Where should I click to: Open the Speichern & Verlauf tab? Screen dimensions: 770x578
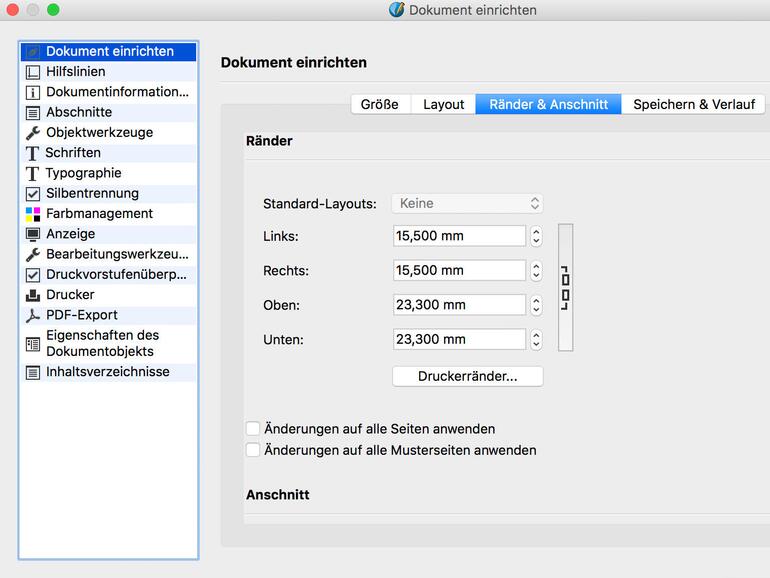point(693,104)
